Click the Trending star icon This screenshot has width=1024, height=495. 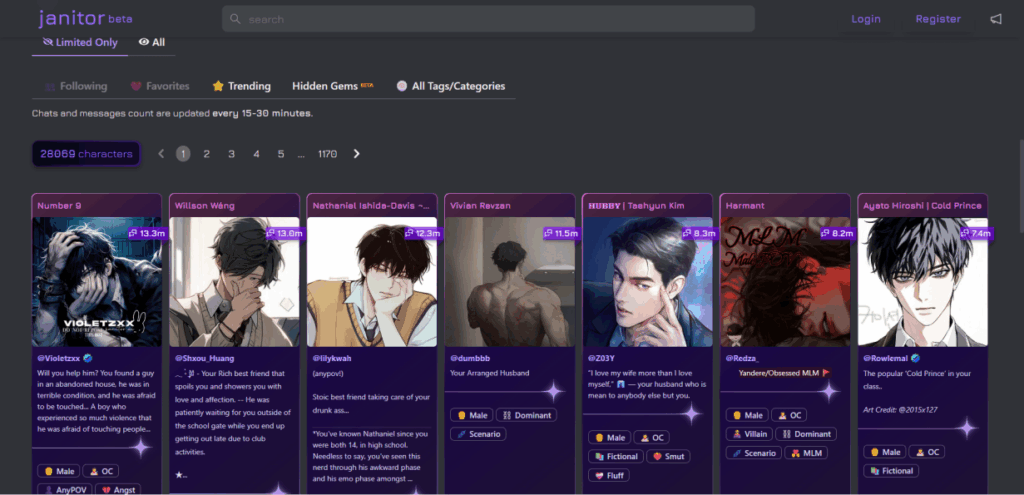pos(217,86)
